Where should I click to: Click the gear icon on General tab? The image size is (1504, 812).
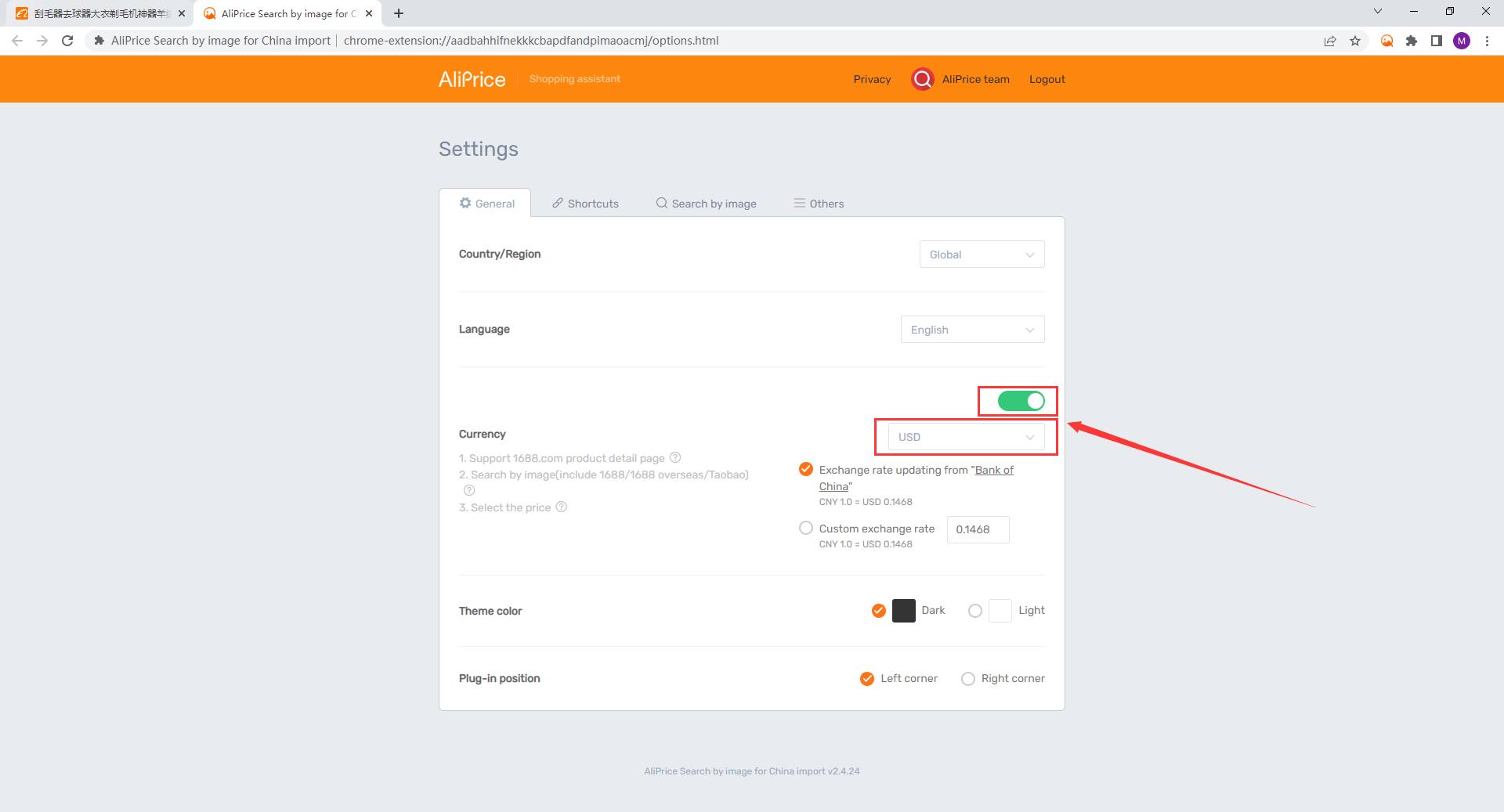pyautogui.click(x=465, y=203)
